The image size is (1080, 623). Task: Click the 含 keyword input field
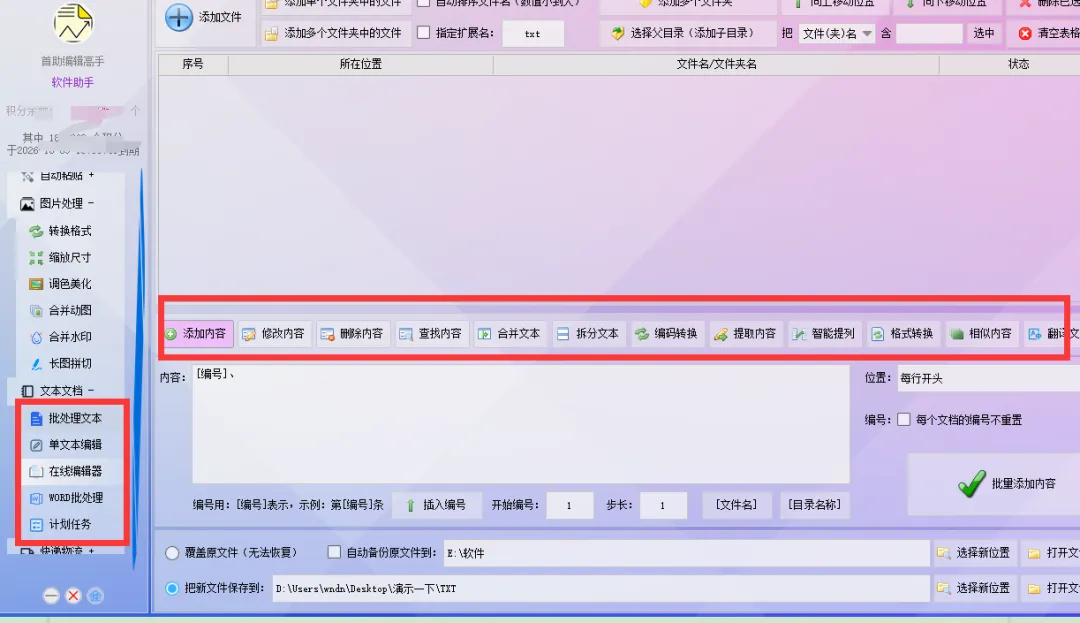929,34
